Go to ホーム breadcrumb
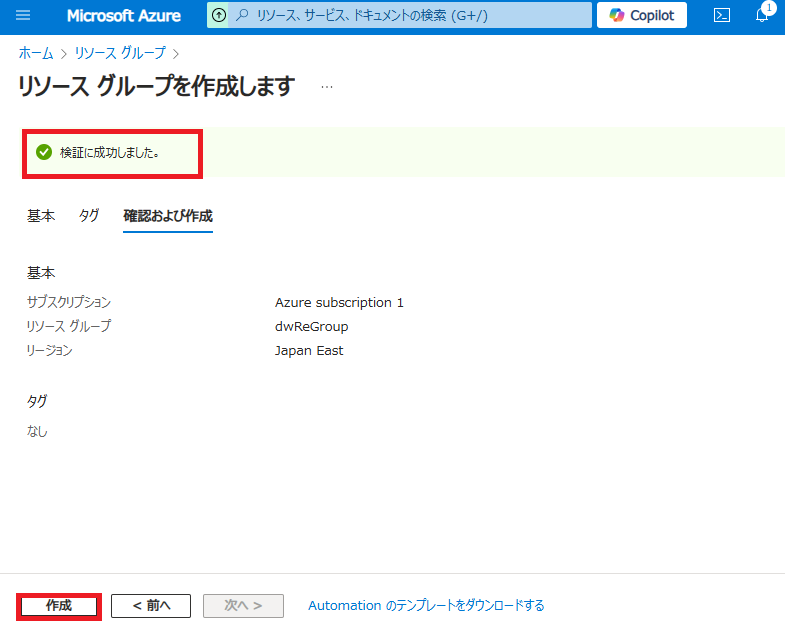 [x=36, y=53]
